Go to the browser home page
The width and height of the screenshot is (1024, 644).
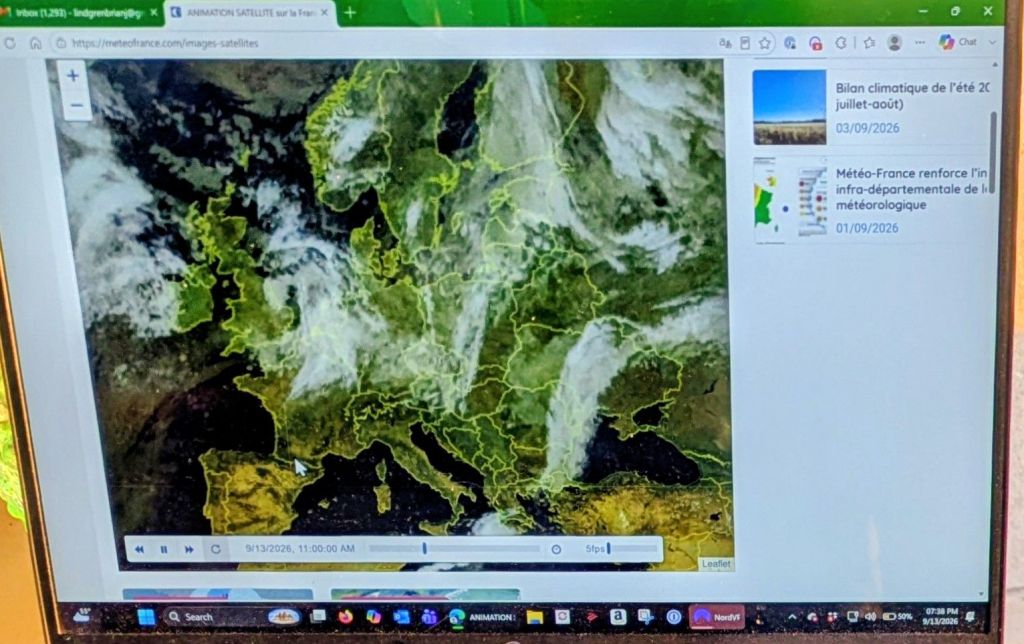tap(35, 43)
